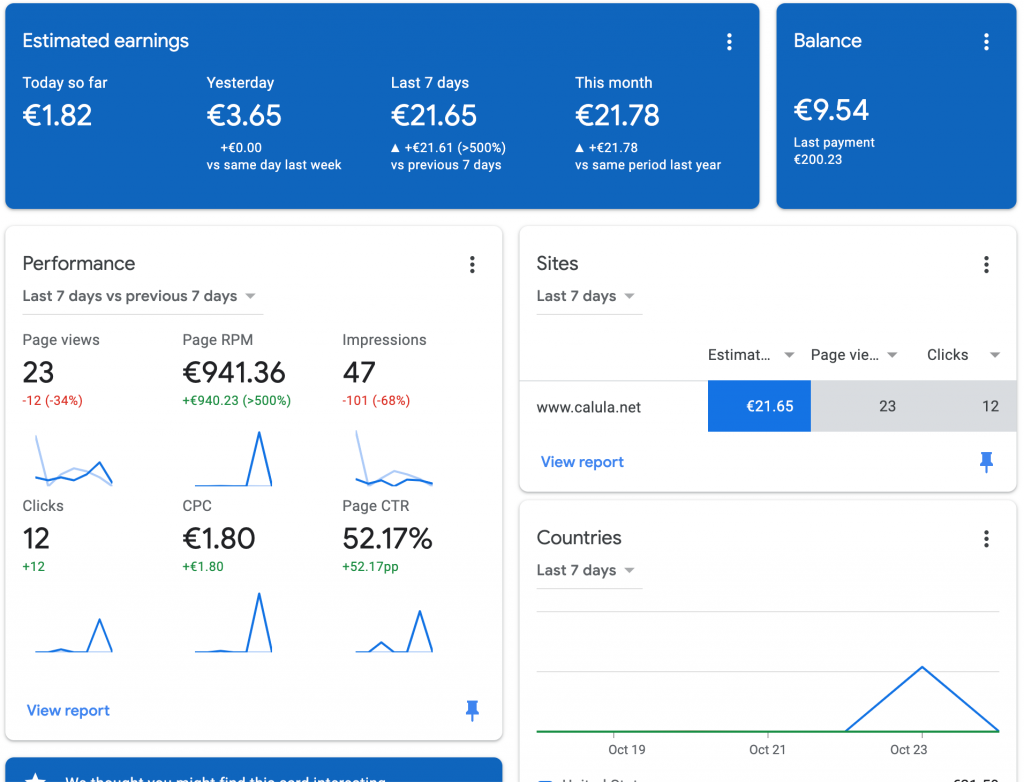Click View report in Sites card
The width and height of the screenshot is (1024, 782).
582,462
